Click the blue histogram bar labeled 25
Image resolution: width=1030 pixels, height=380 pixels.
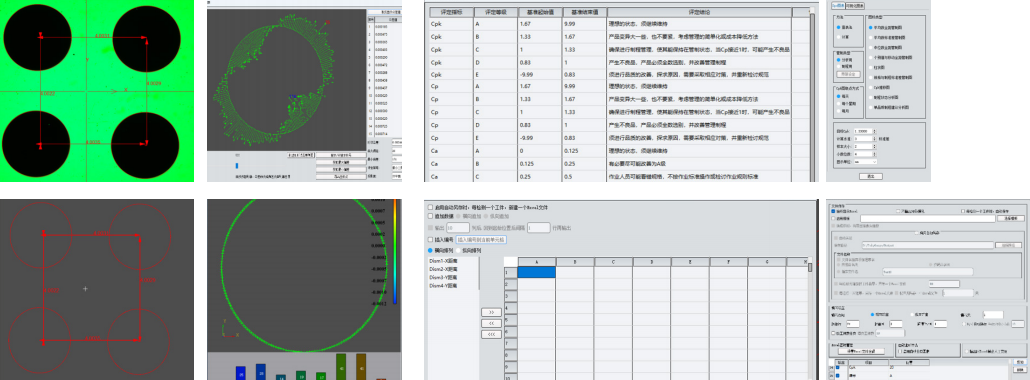[x=240, y=373]
